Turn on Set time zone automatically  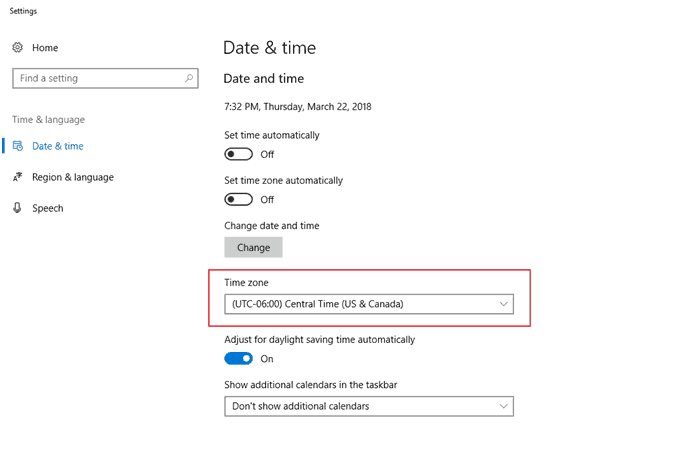pos(239,199)
